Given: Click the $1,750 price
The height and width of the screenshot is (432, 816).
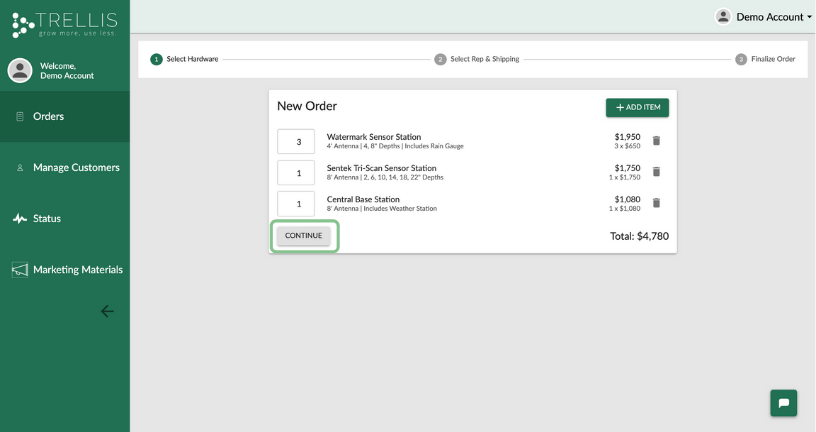Looking at the screenshot, I should coord(627,168).
